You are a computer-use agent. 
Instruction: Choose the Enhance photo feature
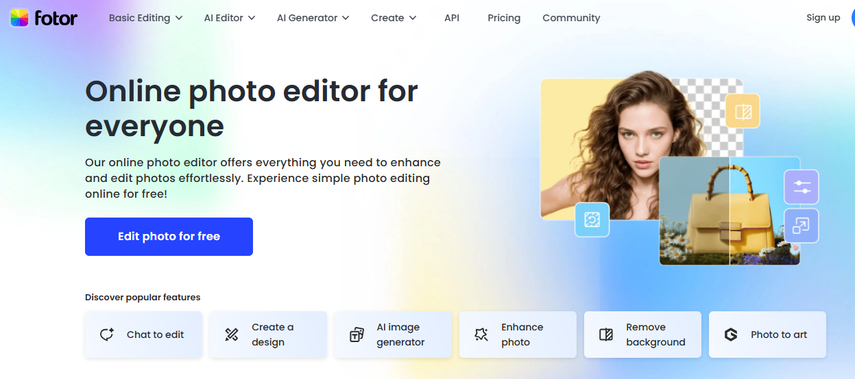point(518,334)
